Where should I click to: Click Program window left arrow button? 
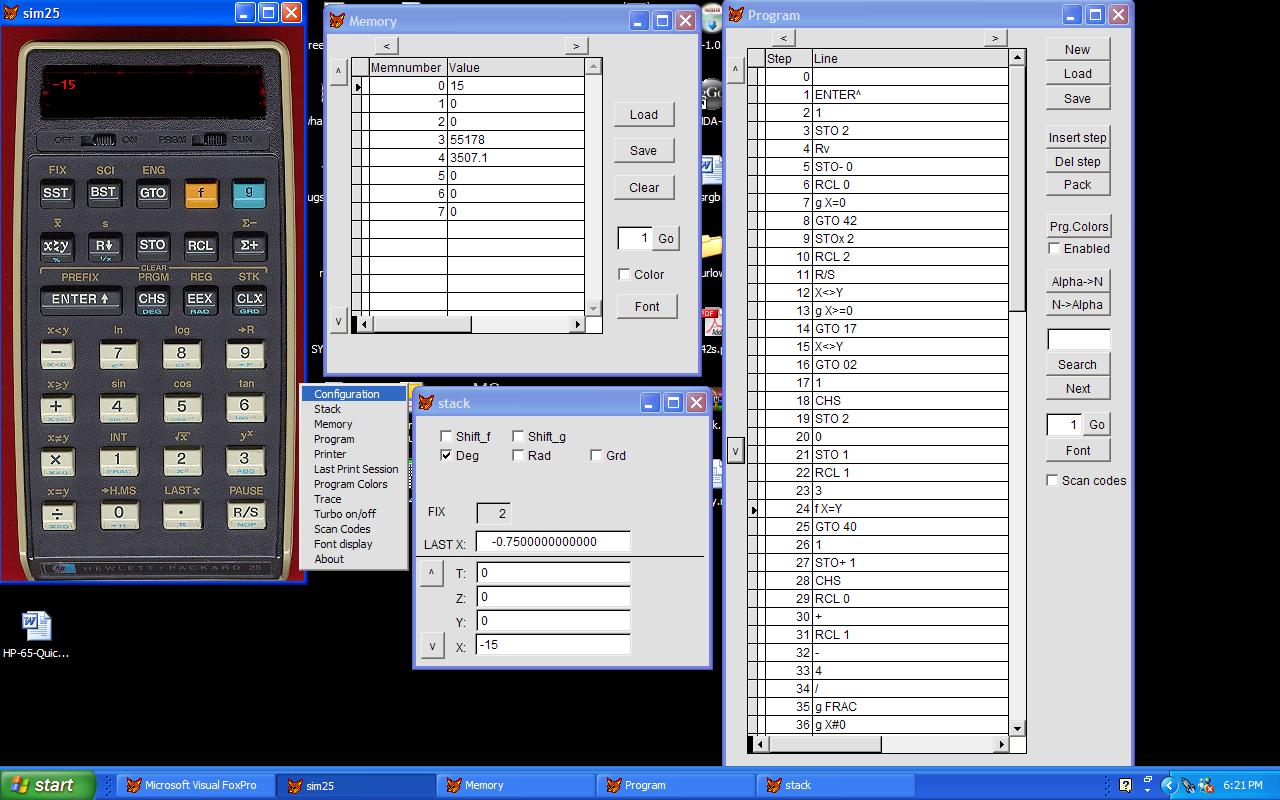point(783,38)
